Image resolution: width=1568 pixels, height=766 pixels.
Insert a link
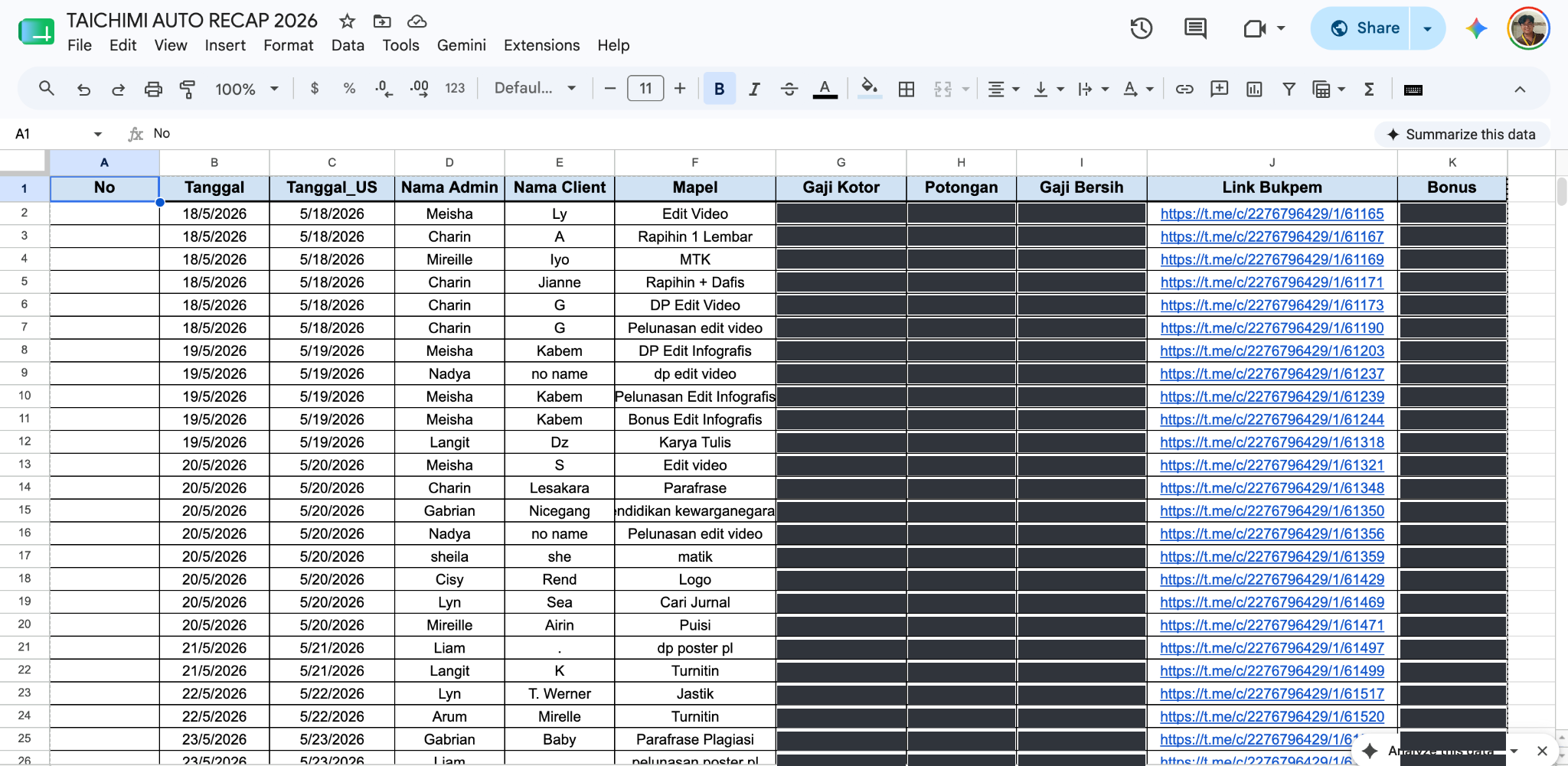(1184, 89)
